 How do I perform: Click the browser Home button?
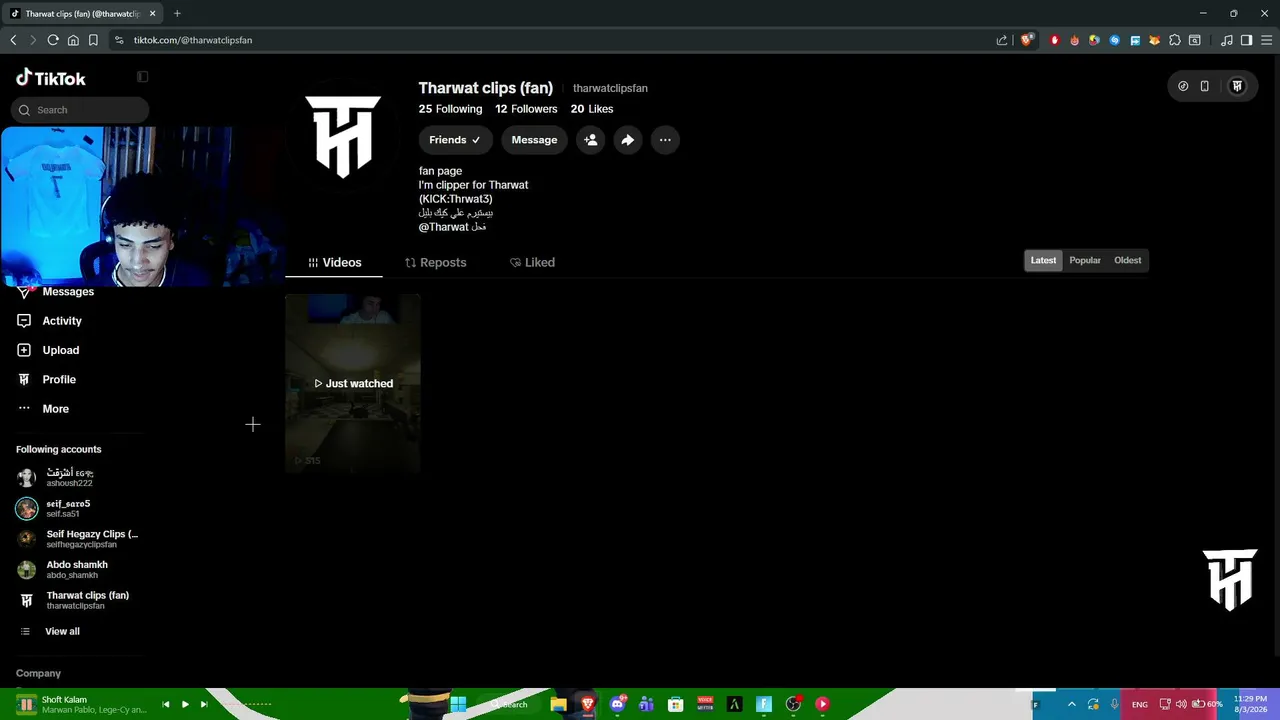[73, 40]
